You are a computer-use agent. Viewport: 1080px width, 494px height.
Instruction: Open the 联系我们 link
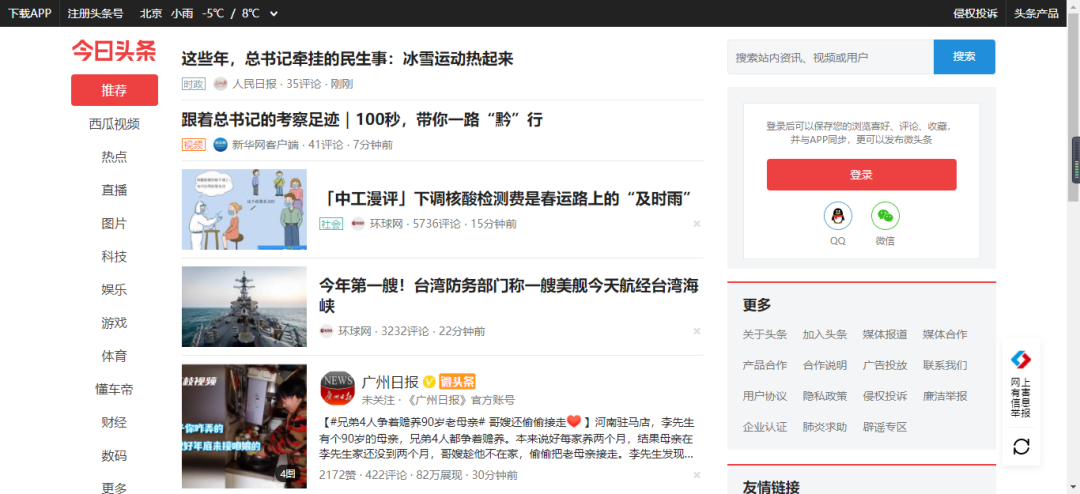tap(945, 365)
